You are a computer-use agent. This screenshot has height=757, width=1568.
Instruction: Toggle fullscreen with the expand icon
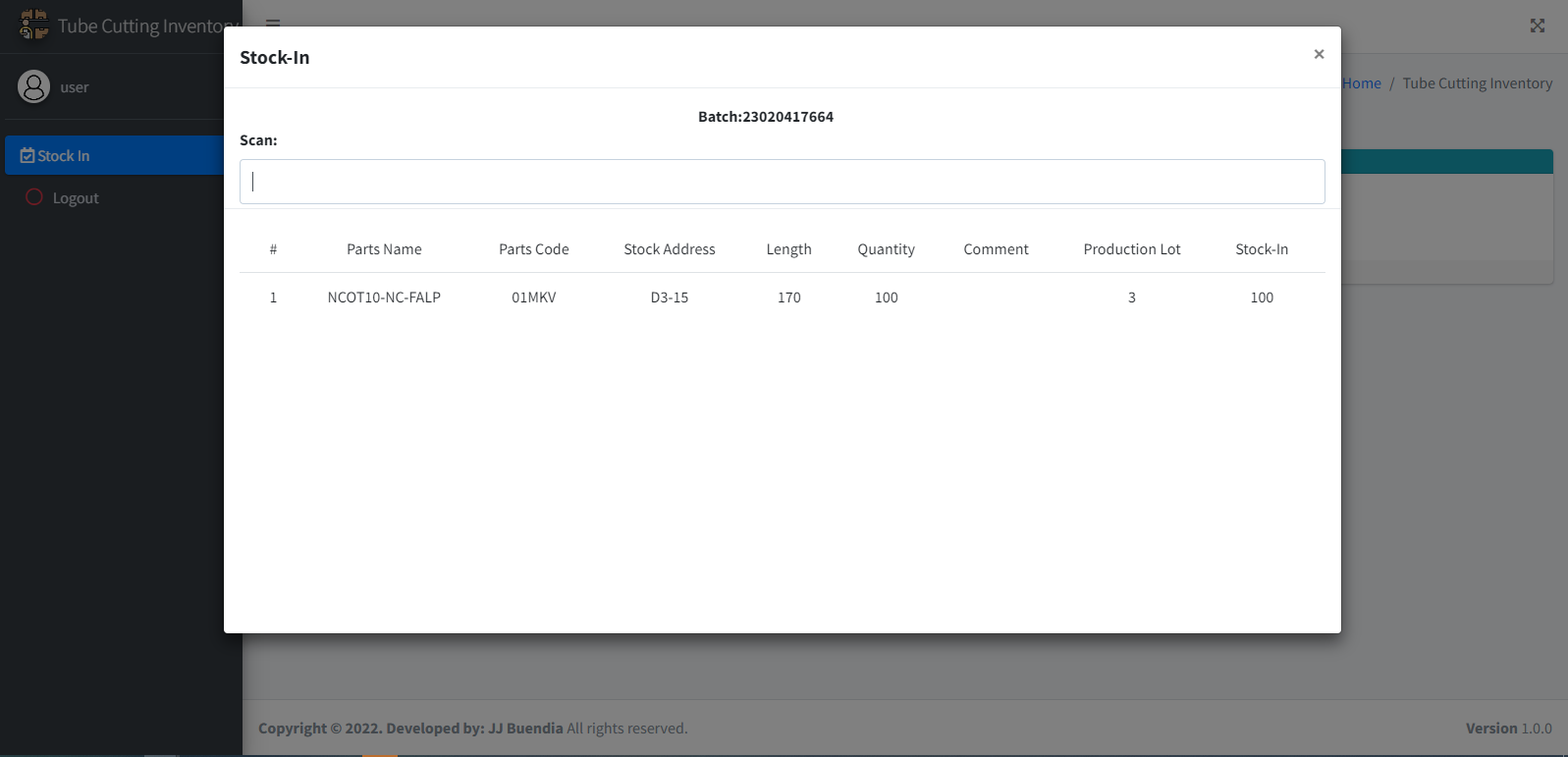pos(1537,26)
